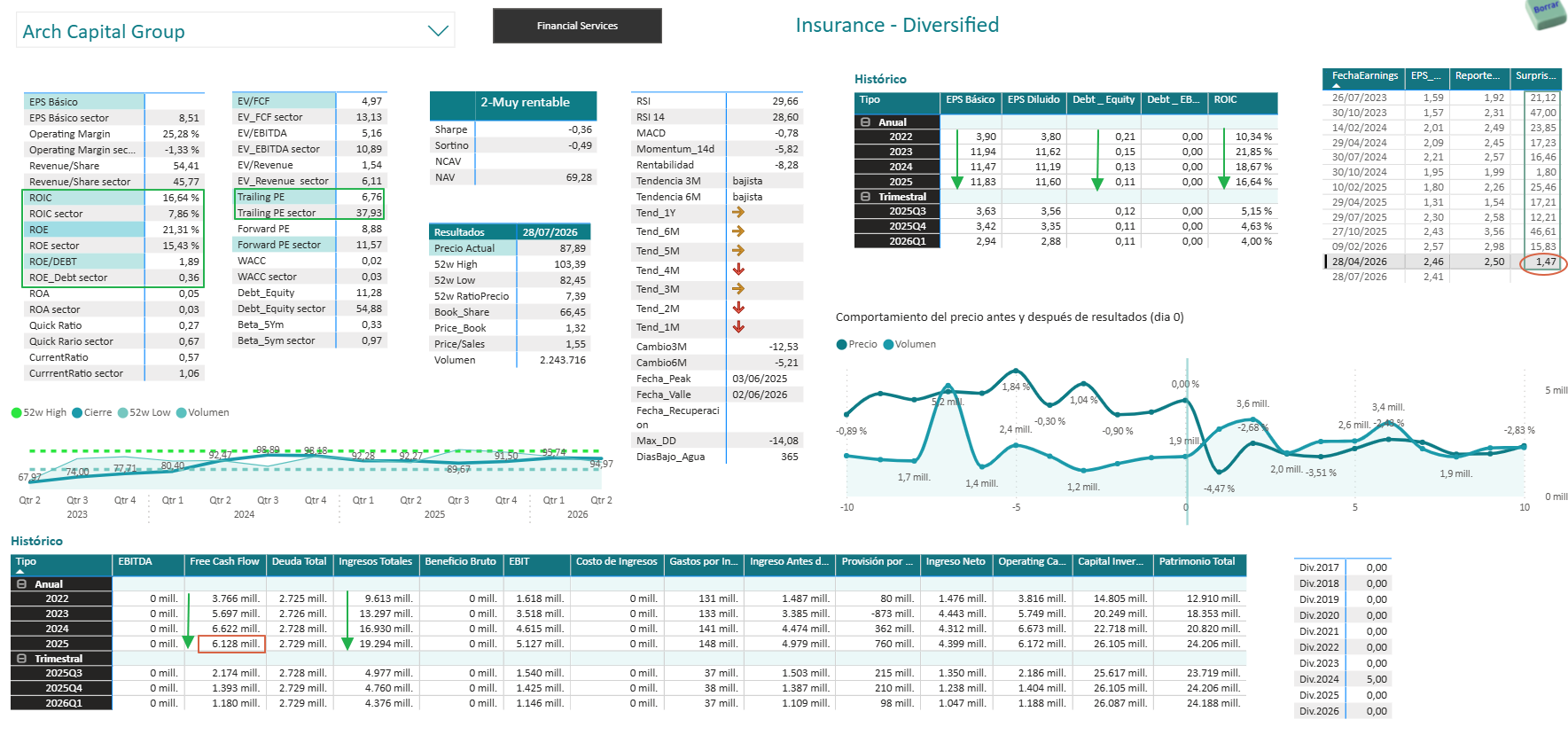Select row 2023 in the EBITDA table
1568x735 pixels.
coord(628,614)
